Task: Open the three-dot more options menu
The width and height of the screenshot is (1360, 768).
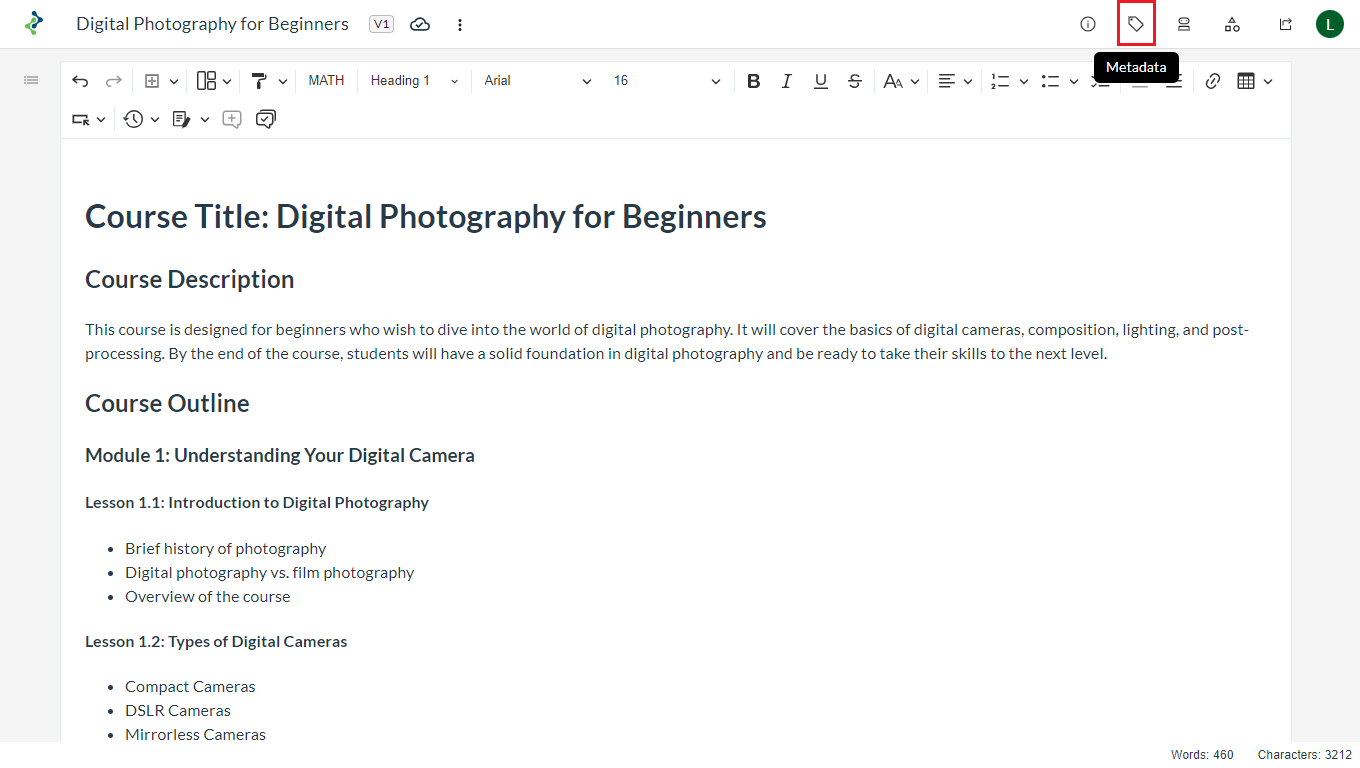Action: click(x=460, y=24)
